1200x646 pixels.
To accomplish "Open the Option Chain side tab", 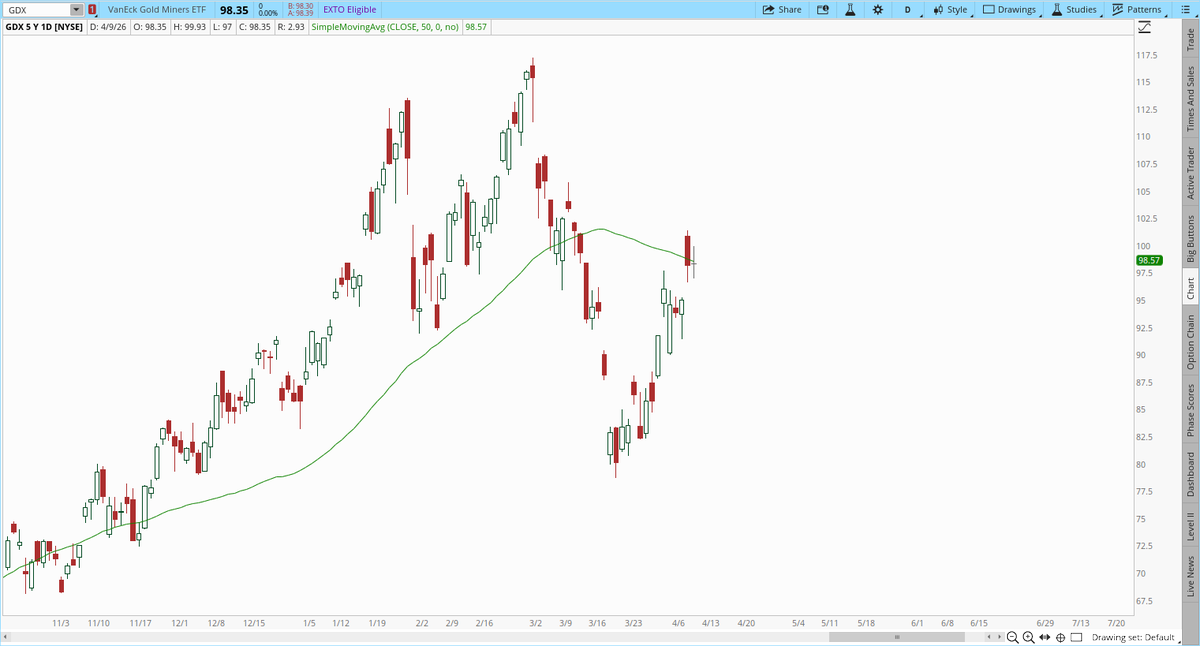I will pos(1190,342).
